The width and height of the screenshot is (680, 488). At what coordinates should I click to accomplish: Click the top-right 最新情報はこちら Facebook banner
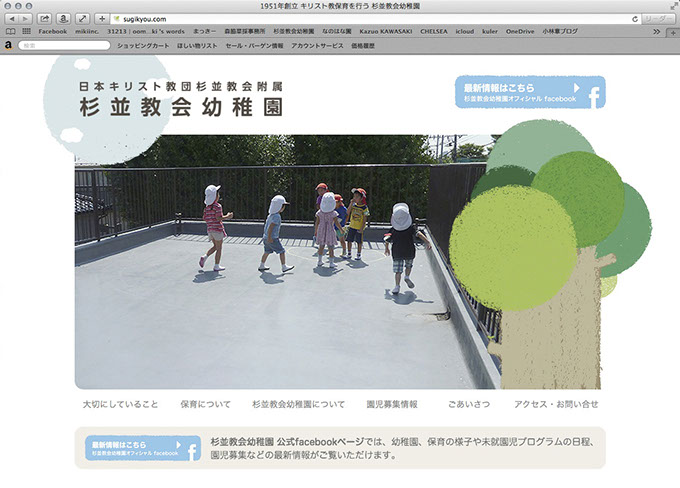pyautogui.click(x=529, y=92)
